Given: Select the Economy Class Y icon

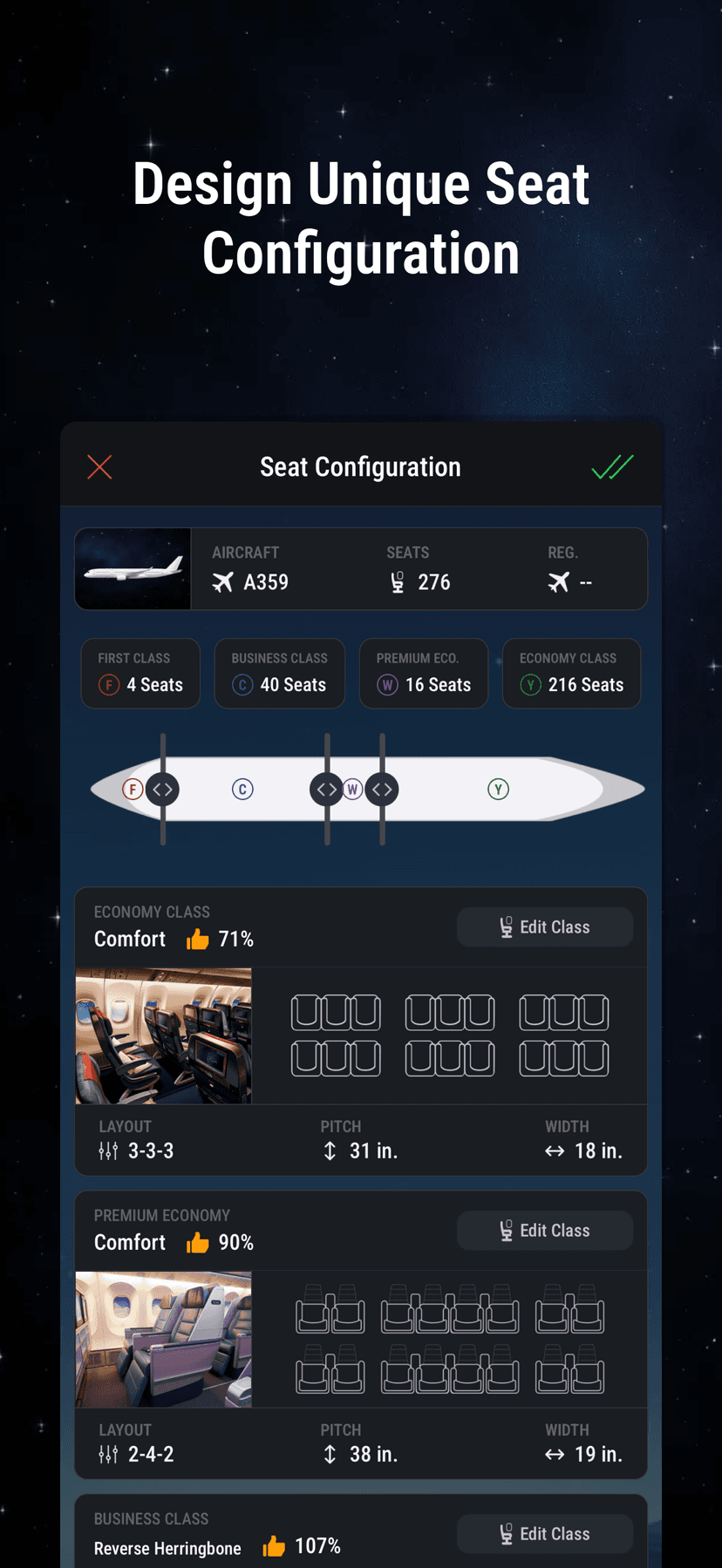Looking at the screenshot, I should click(x=530, y=685).
